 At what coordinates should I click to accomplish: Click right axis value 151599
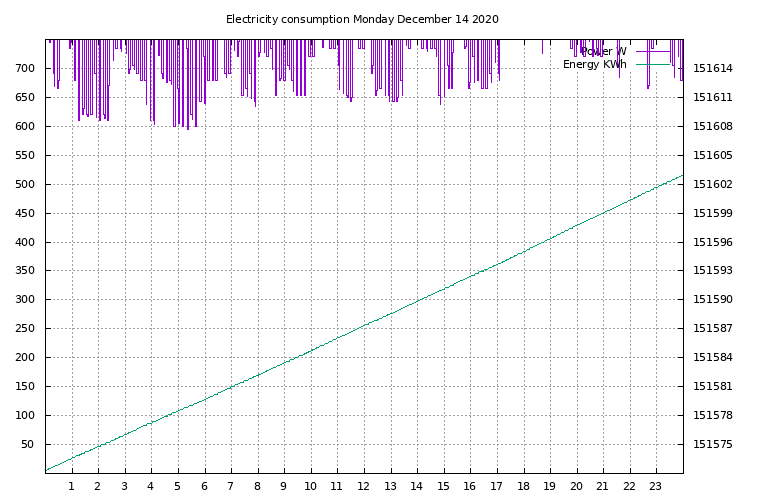(713, 213)
